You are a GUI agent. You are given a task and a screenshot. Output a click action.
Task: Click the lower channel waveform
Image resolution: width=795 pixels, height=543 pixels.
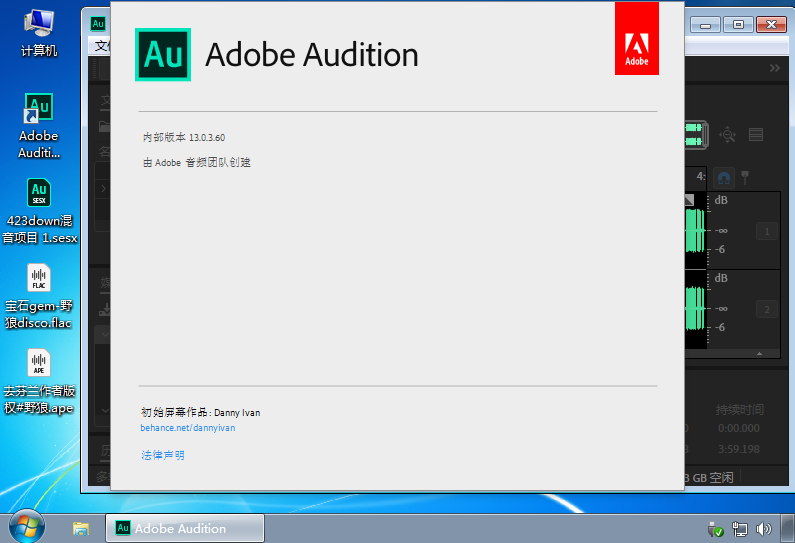[x=696, y=309]
